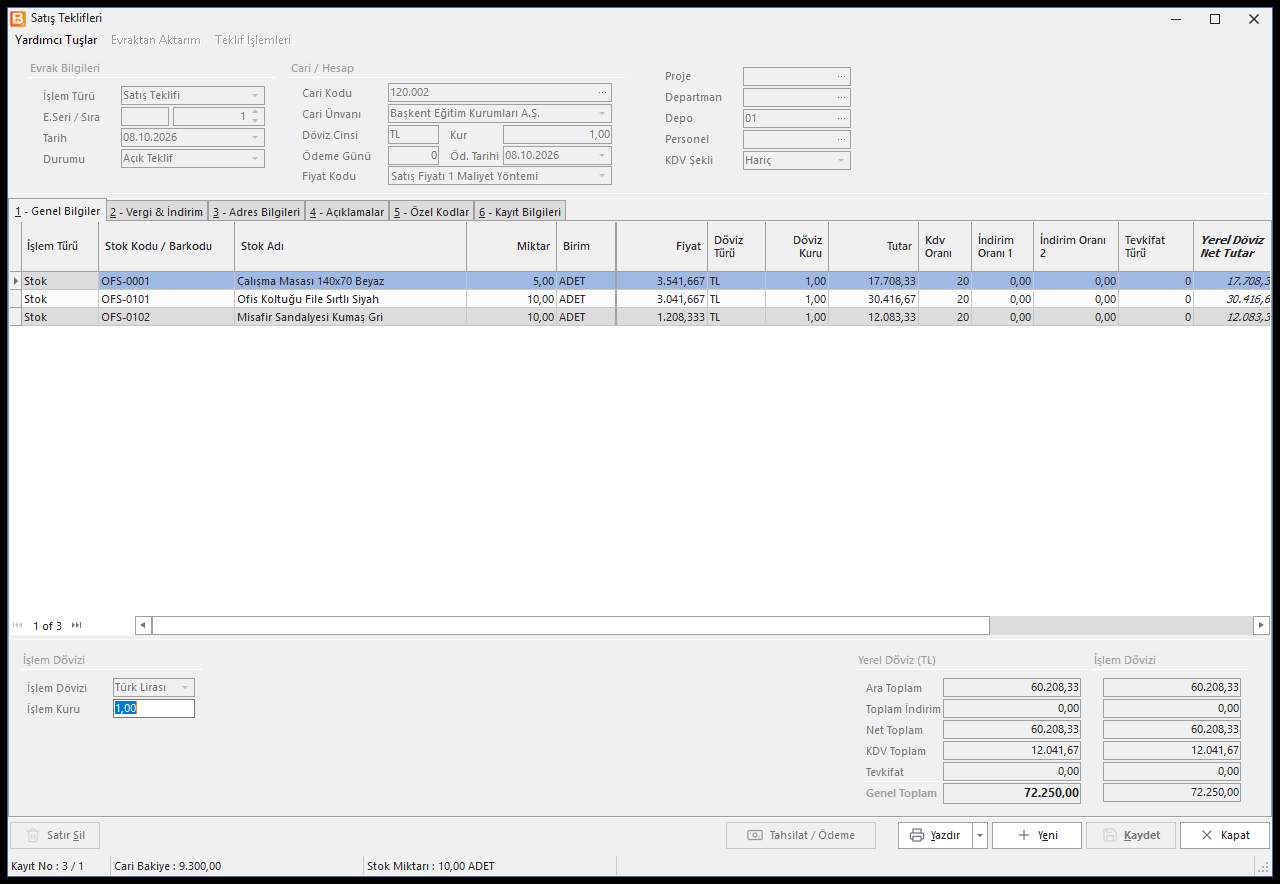This screenshot has width=1280, height=884.
Task: Open the Tarih date picker dropdown
Action: [255, 137]
